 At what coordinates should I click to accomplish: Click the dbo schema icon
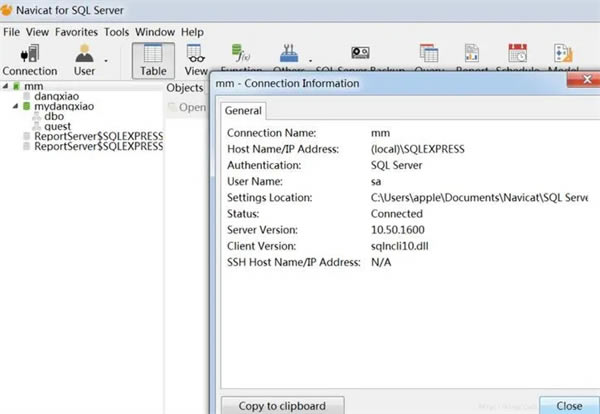[x=37, y=116]
